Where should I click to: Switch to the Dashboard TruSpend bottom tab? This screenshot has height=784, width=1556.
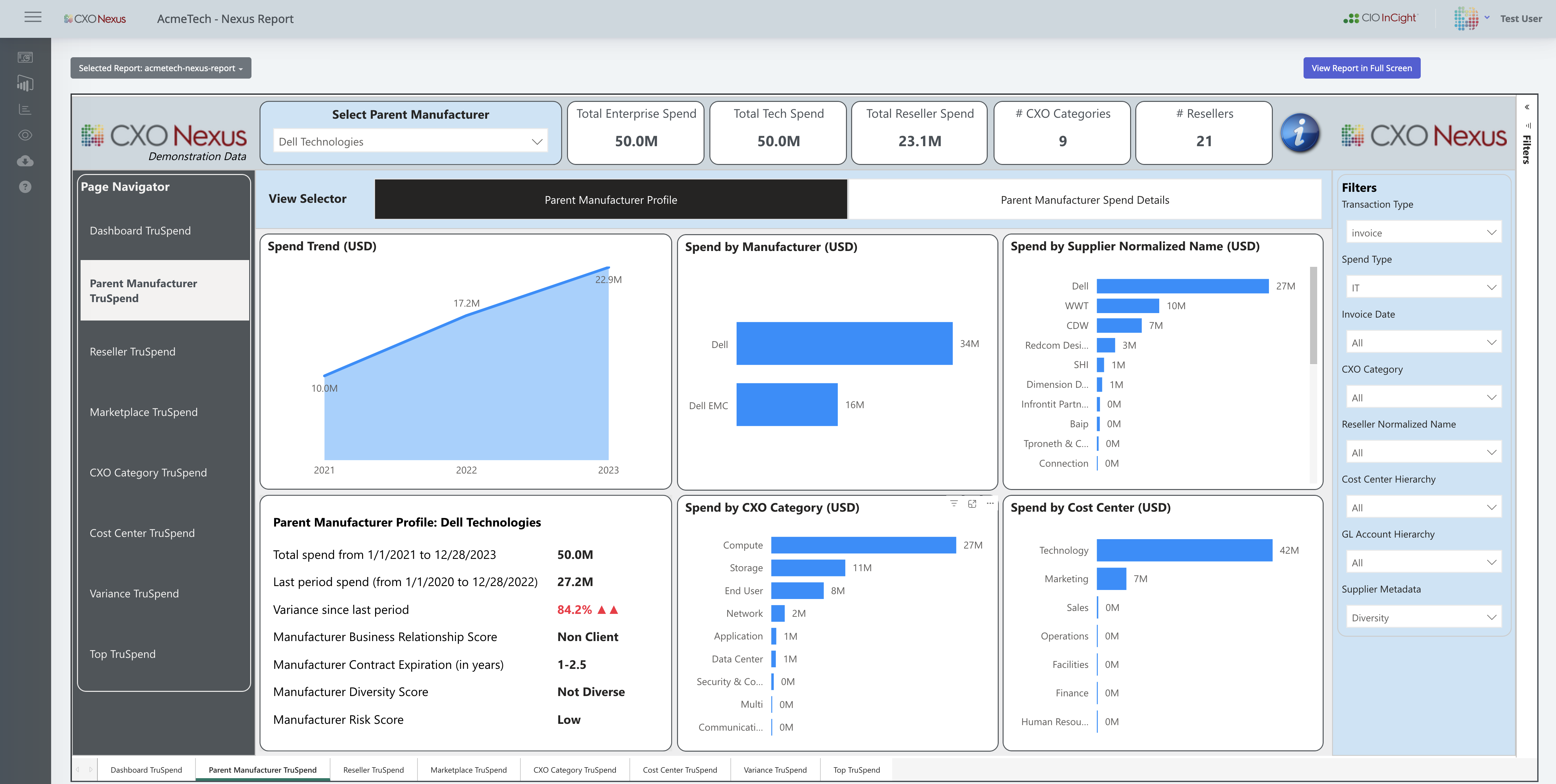pos(146,769)
